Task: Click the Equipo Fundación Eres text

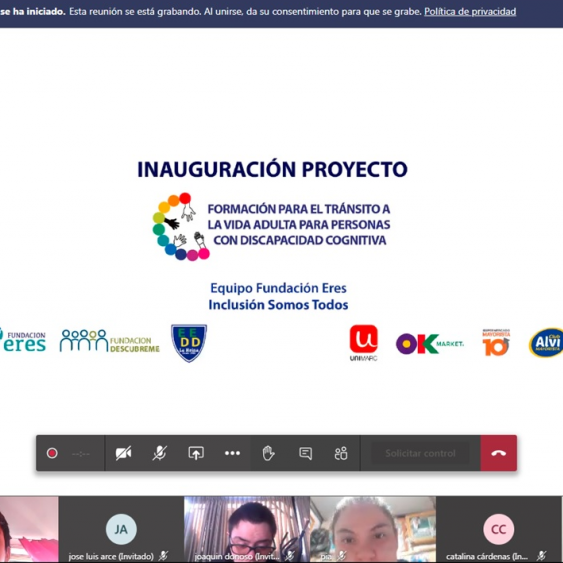Action: [x=278, y=288]
